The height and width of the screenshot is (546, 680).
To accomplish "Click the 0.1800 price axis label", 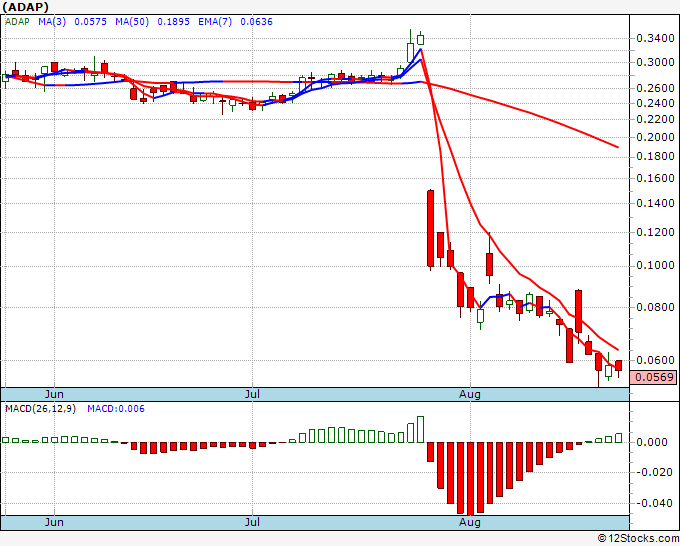I will (655, 156).
